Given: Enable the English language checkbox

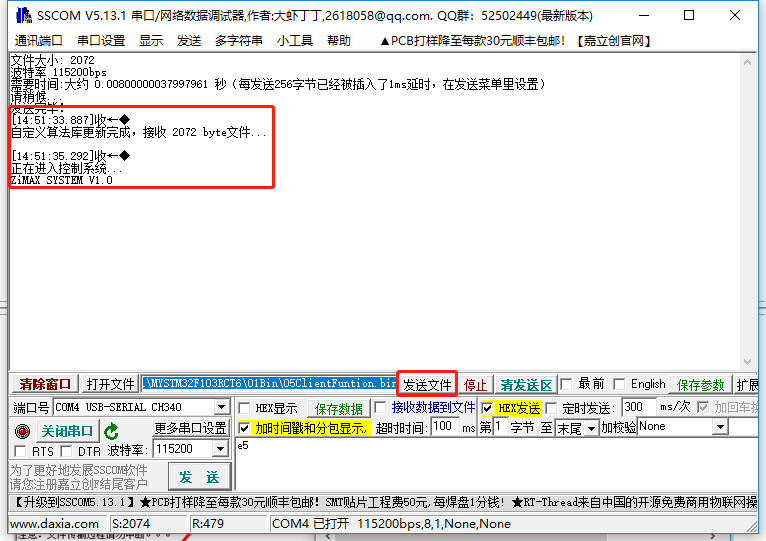Looking at the screenshot, I should point(619,384).
